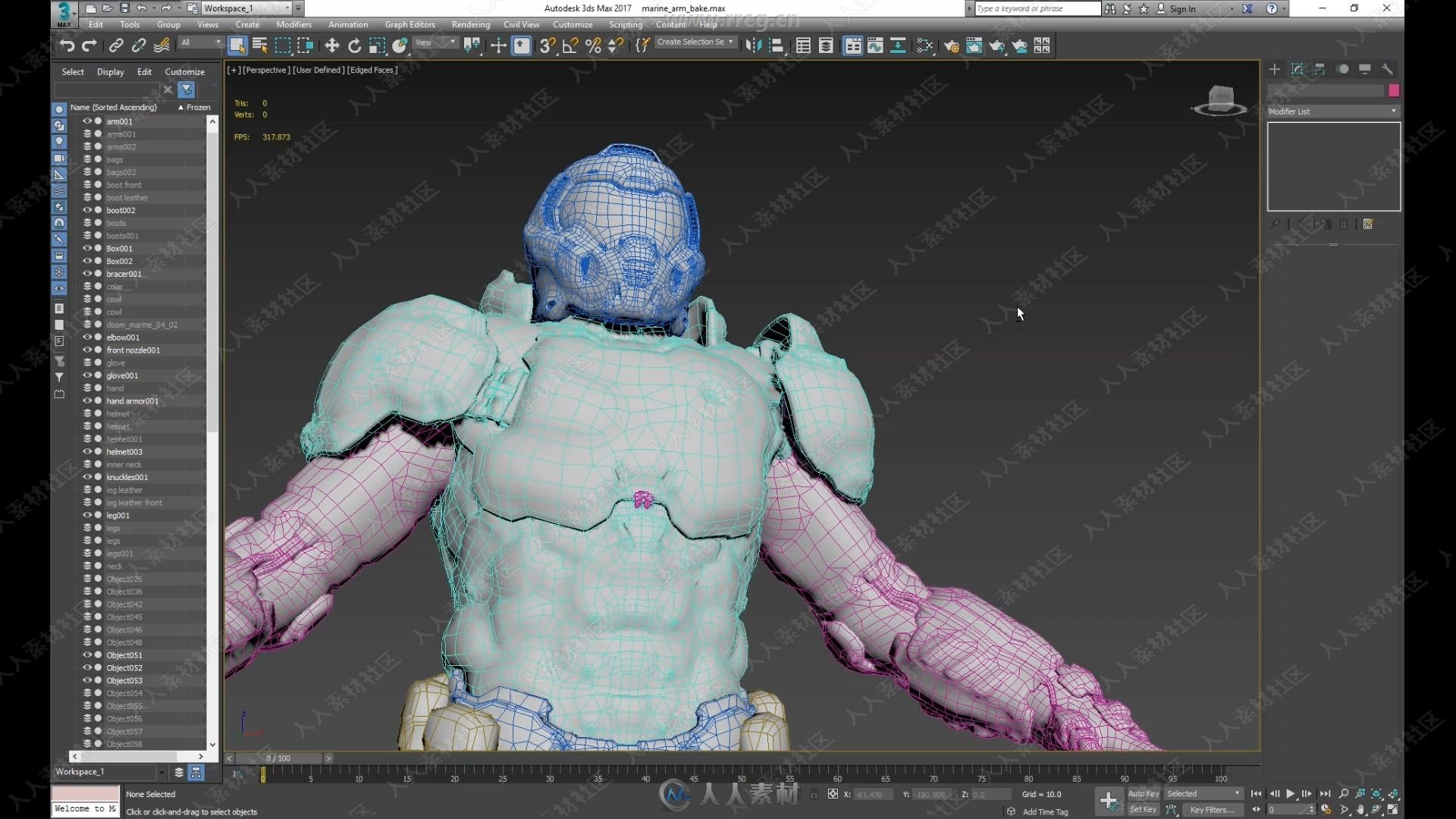
Task: Open the Curve Editor
Action: [x=875, y=45]
